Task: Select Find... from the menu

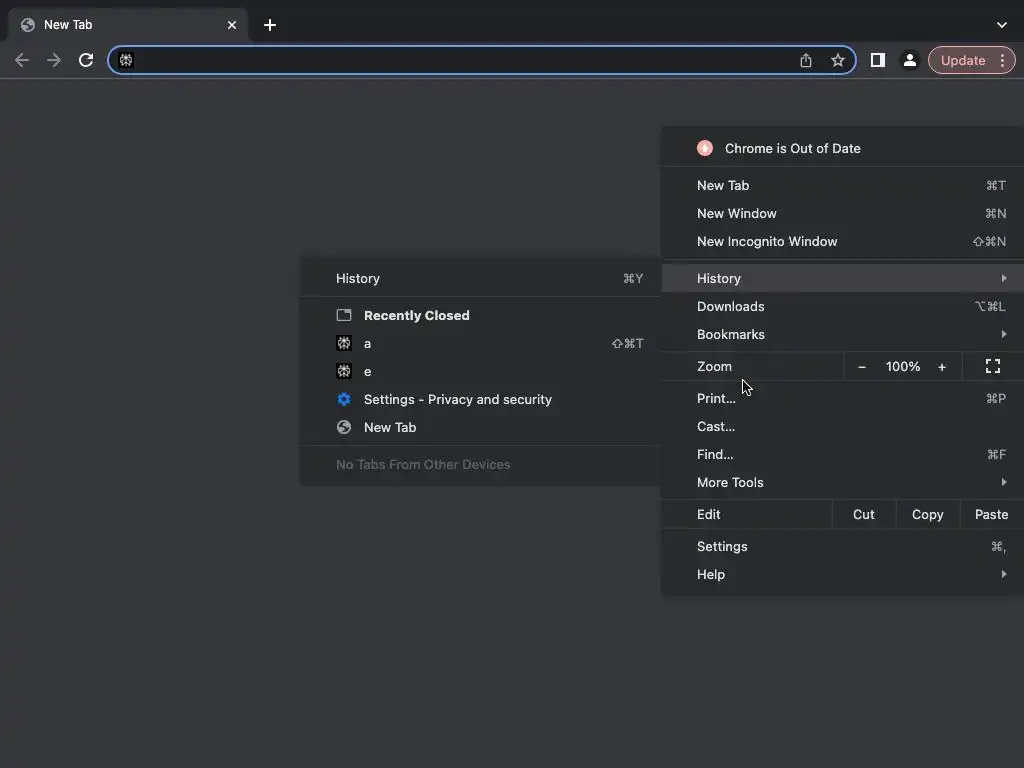Action: tap(842, 455)
